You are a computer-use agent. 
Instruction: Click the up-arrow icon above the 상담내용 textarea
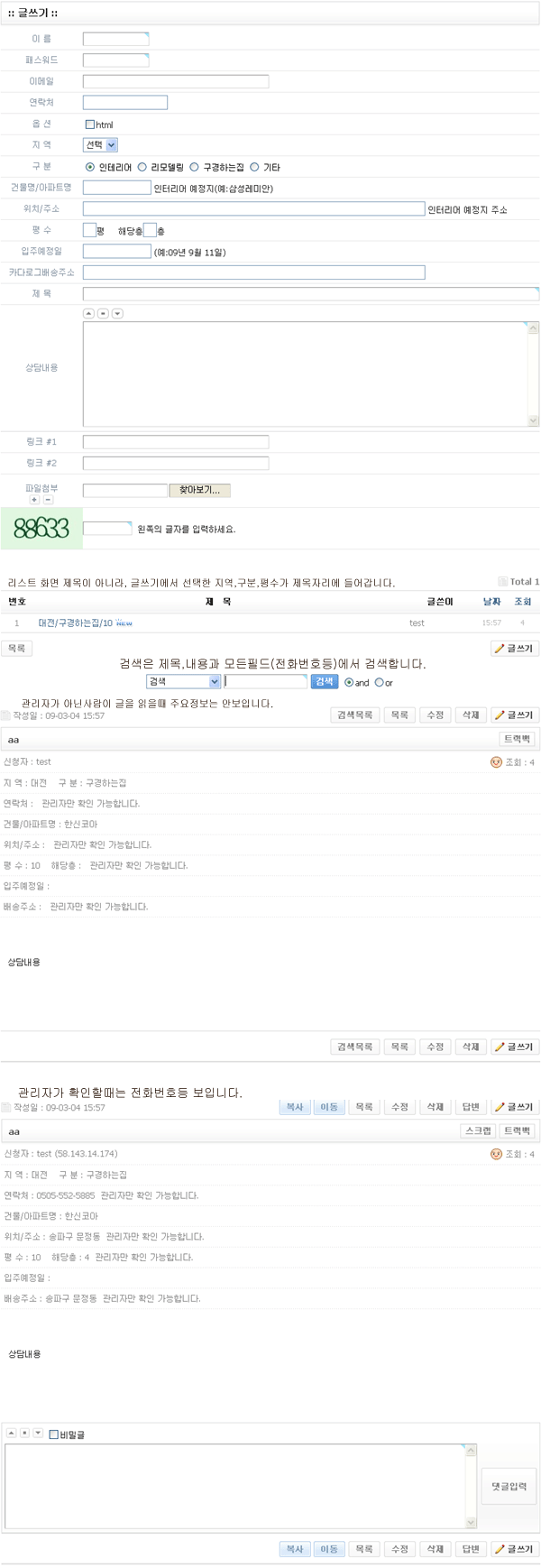pyautogui.click(x=88, y=314)
